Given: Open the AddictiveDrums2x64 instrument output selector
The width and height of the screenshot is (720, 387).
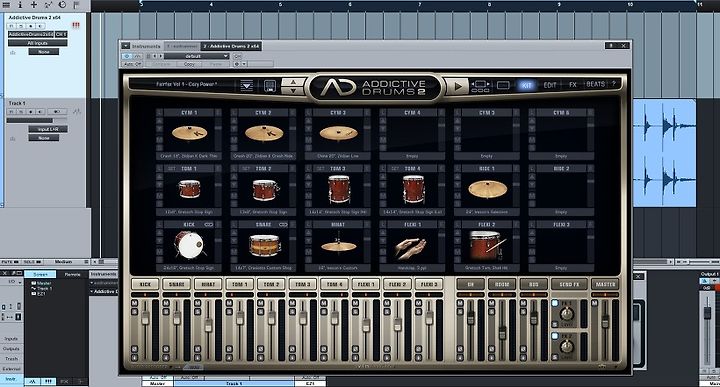Looking at the screenshot, I should (x=31, y=34).
